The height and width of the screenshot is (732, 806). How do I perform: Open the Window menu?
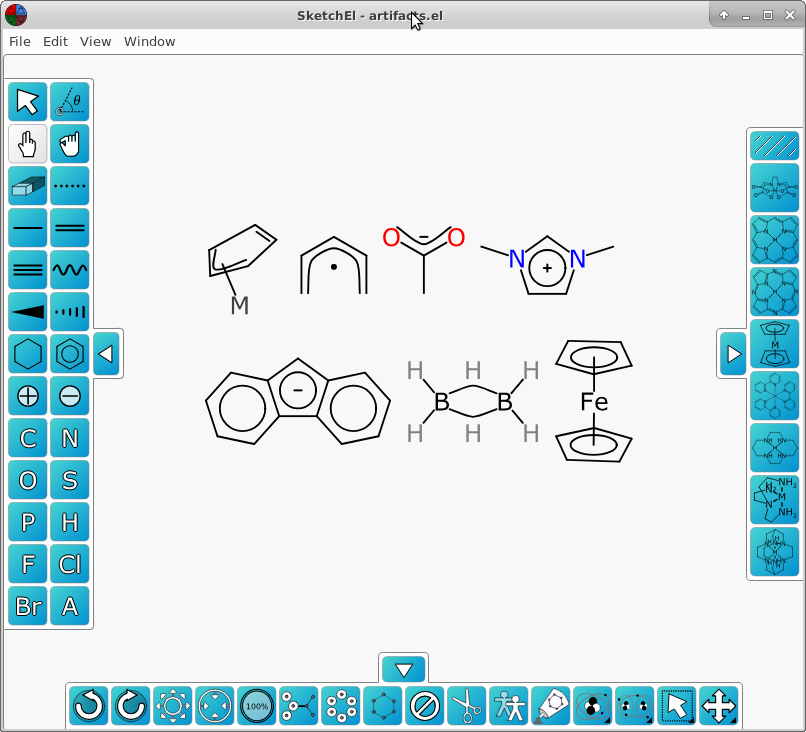(x=149, y=42)
